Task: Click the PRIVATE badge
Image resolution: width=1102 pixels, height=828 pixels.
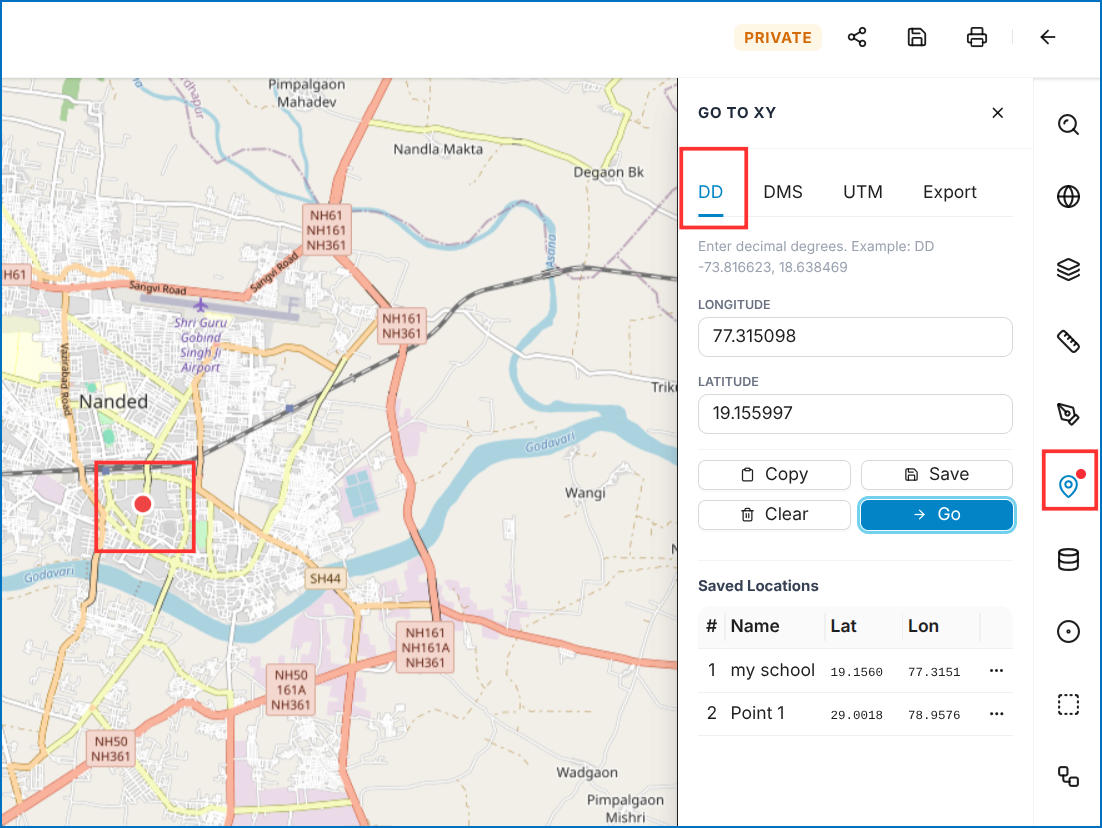Action: click(777, 37)
